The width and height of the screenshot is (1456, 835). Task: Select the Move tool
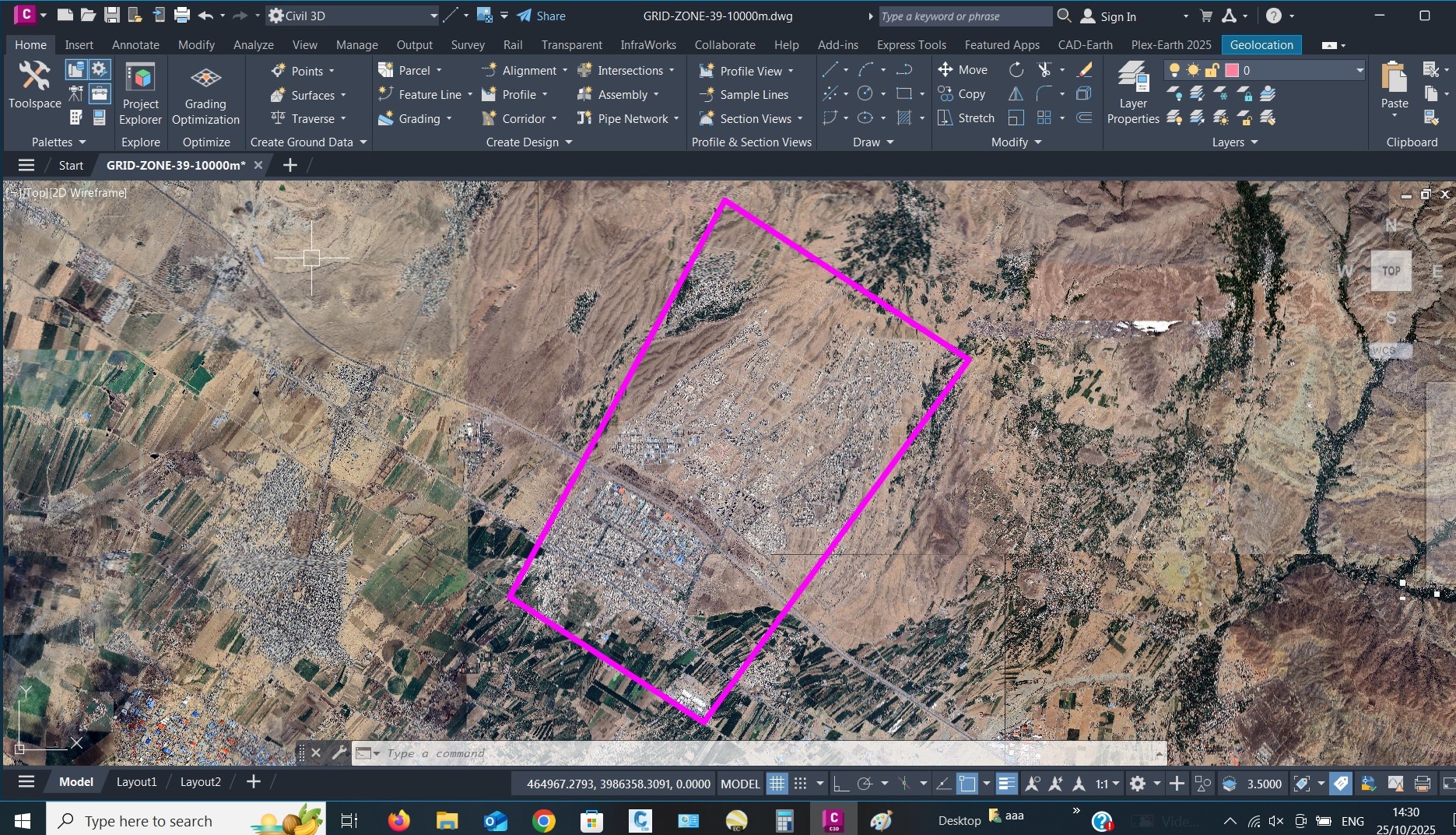963,70
